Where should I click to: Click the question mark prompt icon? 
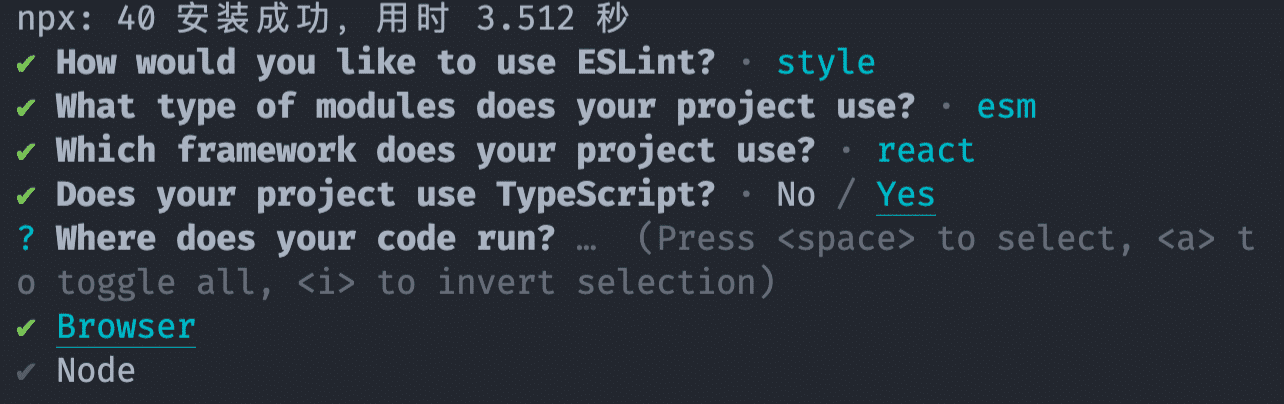[x=26, y=239]
